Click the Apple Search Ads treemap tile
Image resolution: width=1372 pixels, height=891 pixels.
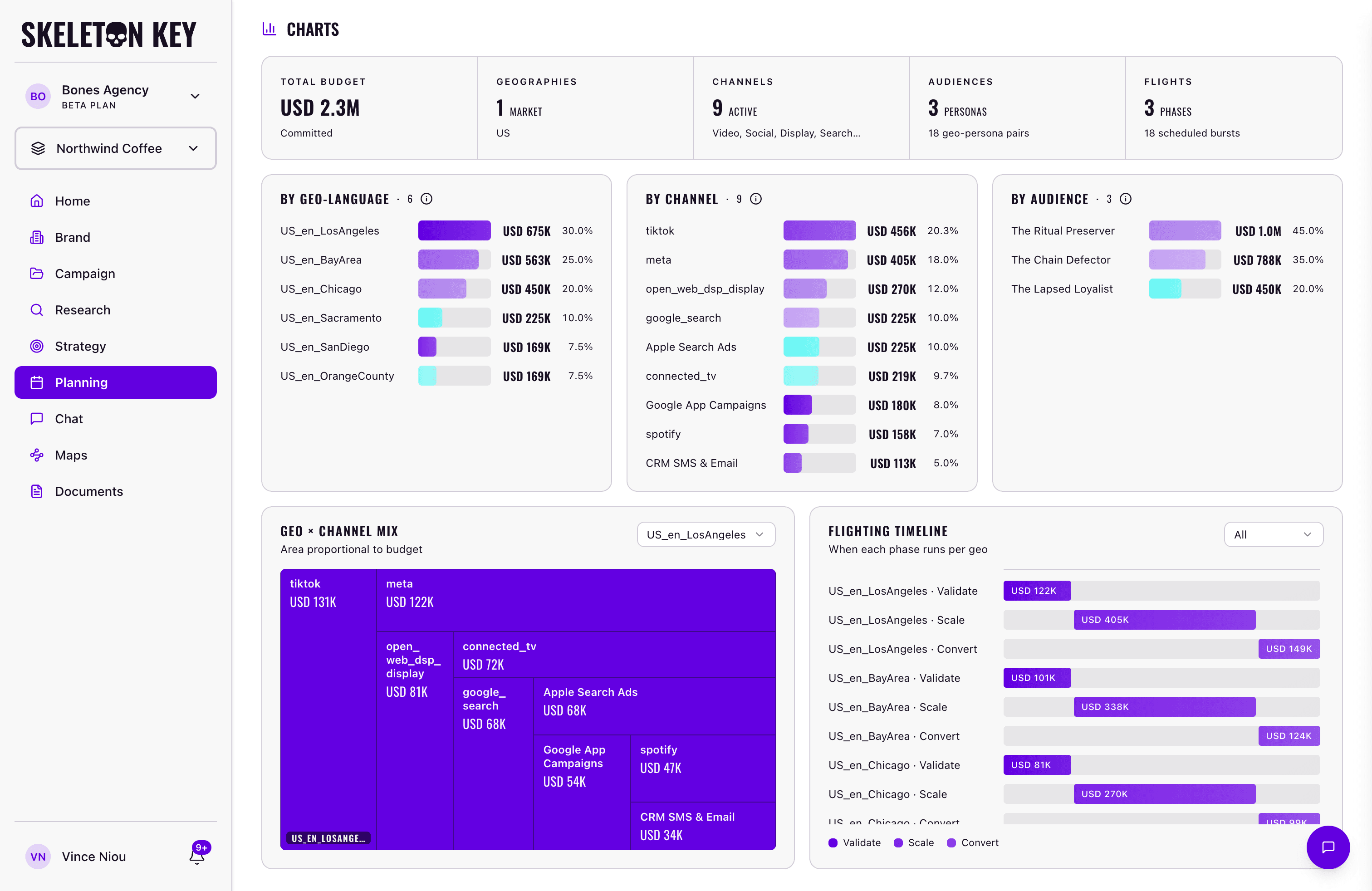654,706
